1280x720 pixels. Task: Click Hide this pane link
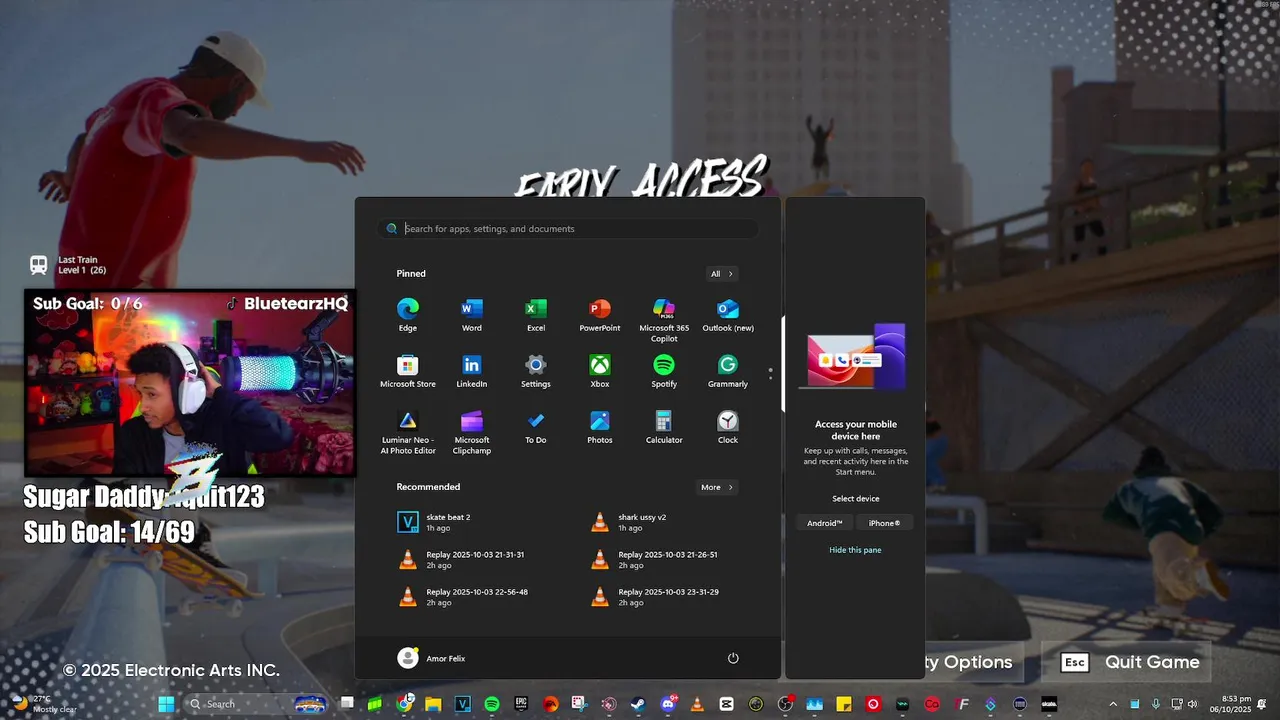pos(855,550)
